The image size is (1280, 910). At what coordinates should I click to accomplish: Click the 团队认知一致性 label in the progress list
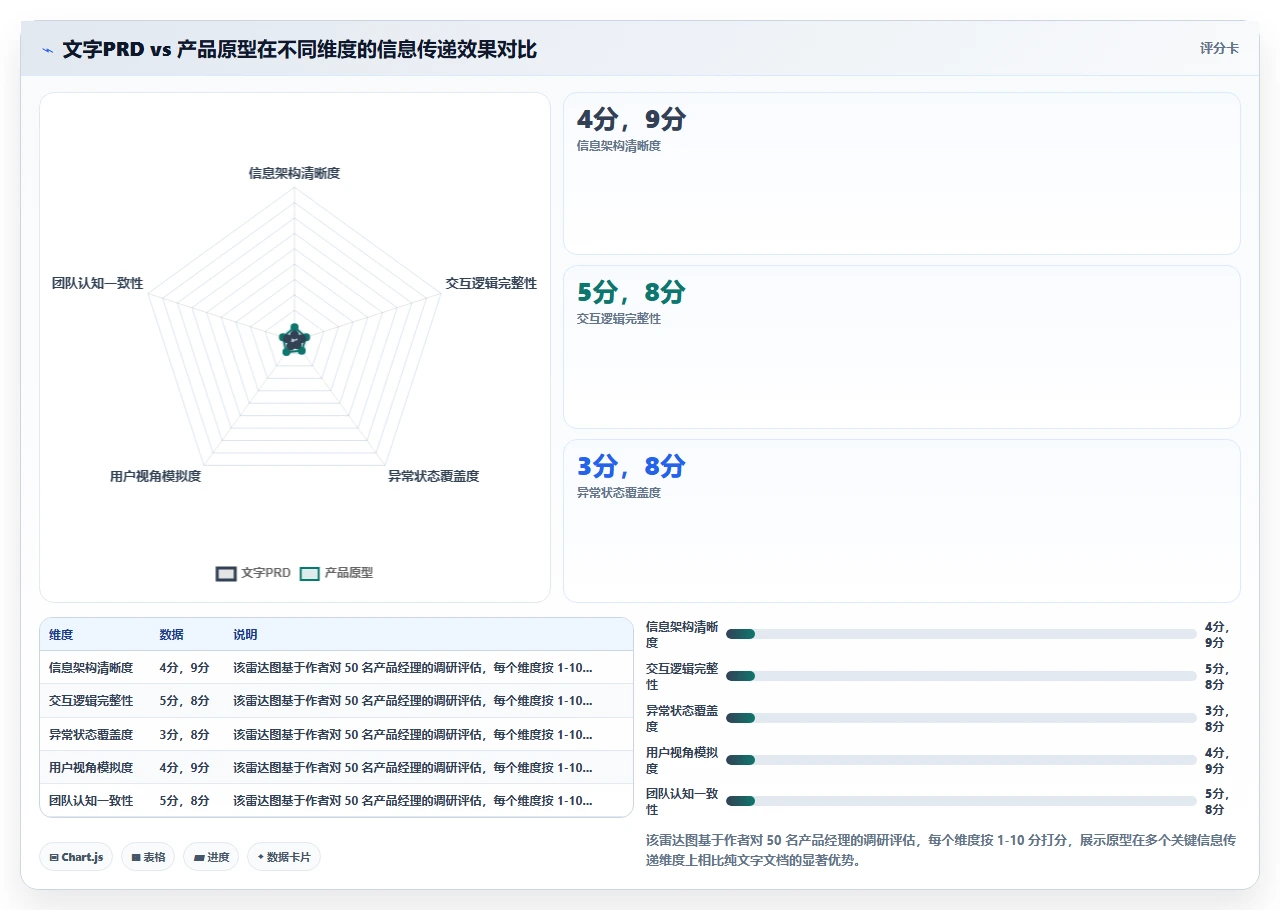click(x=682, y=801)
